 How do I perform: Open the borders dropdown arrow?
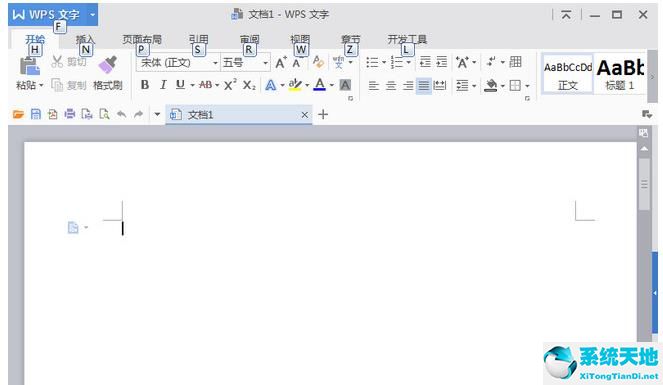[527, 86]
